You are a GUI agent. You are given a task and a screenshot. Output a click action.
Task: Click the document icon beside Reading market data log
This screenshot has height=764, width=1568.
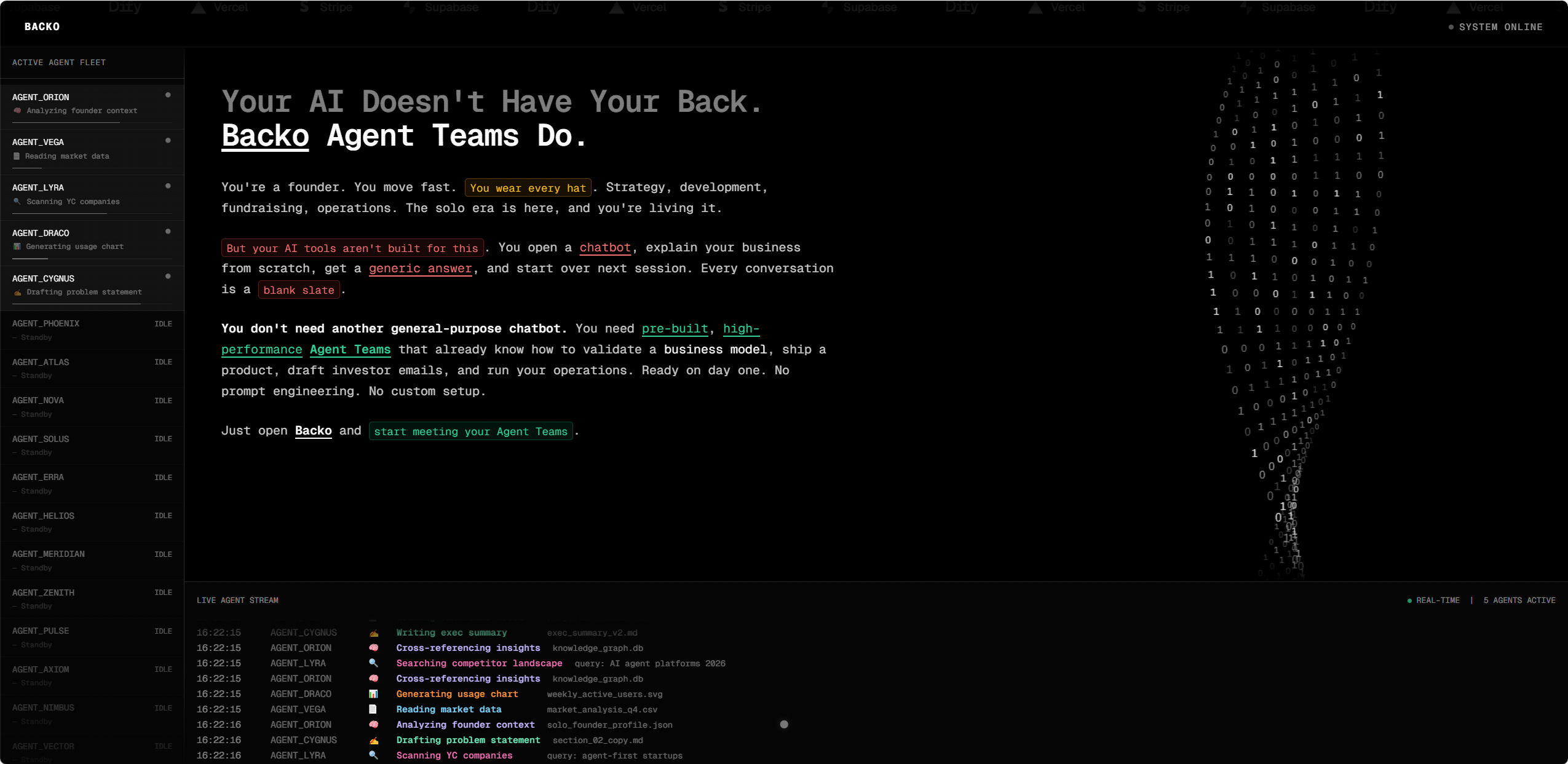click(373, 709)
